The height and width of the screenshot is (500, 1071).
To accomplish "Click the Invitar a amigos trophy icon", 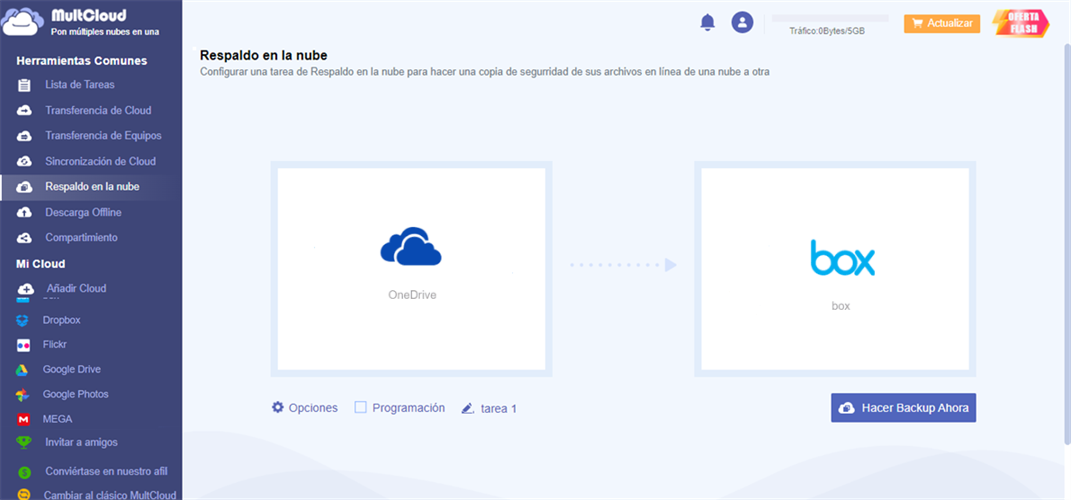I will click(24, 443).
